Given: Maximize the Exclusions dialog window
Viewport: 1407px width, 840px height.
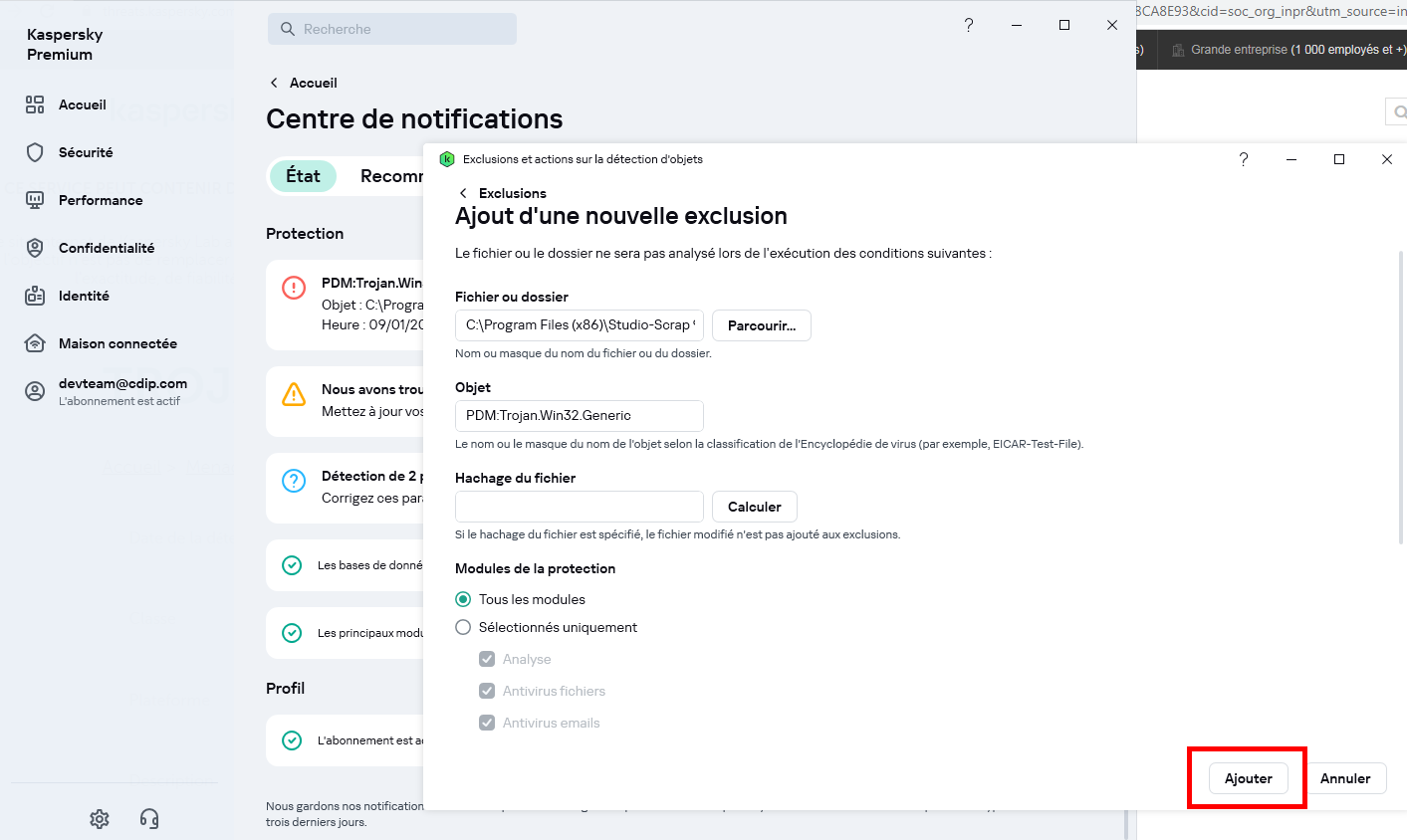Looking at the screenshot, I should [1339, 159].
